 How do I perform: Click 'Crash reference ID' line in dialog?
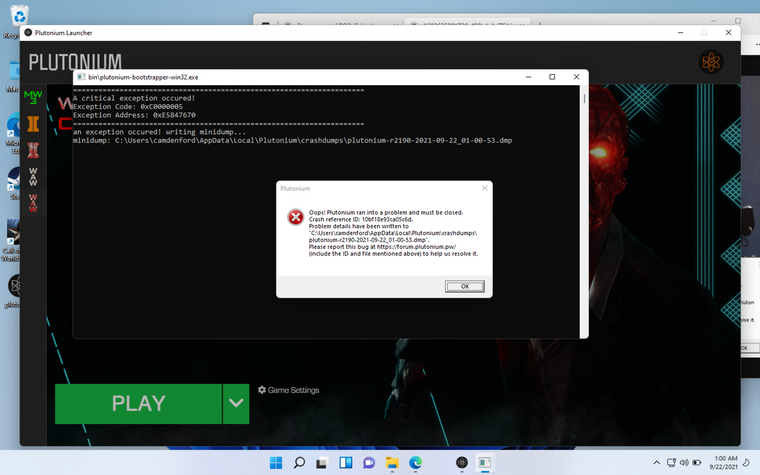point(361,220)
